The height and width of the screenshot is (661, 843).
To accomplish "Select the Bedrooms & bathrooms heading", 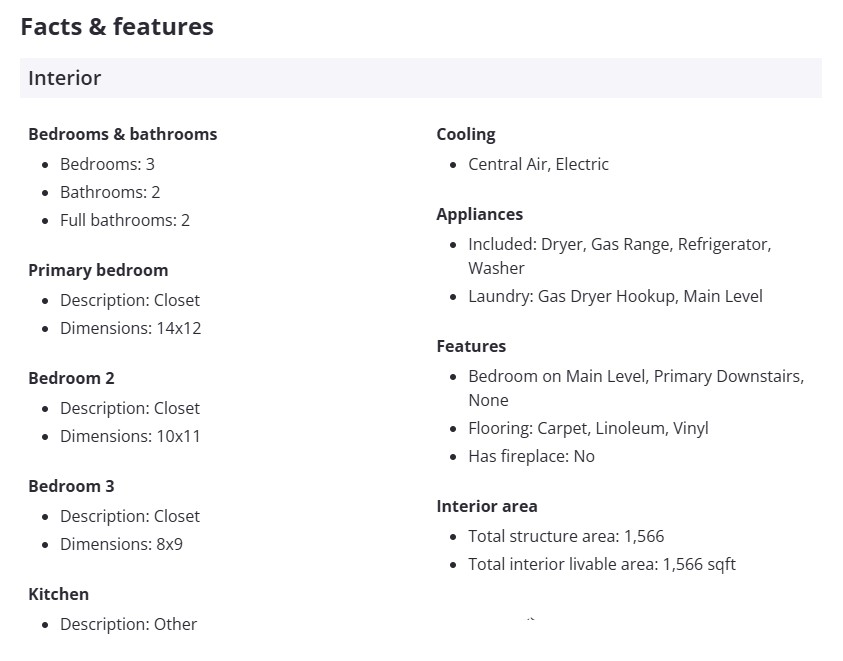I will pyautogui.click(x=122, y=134).
